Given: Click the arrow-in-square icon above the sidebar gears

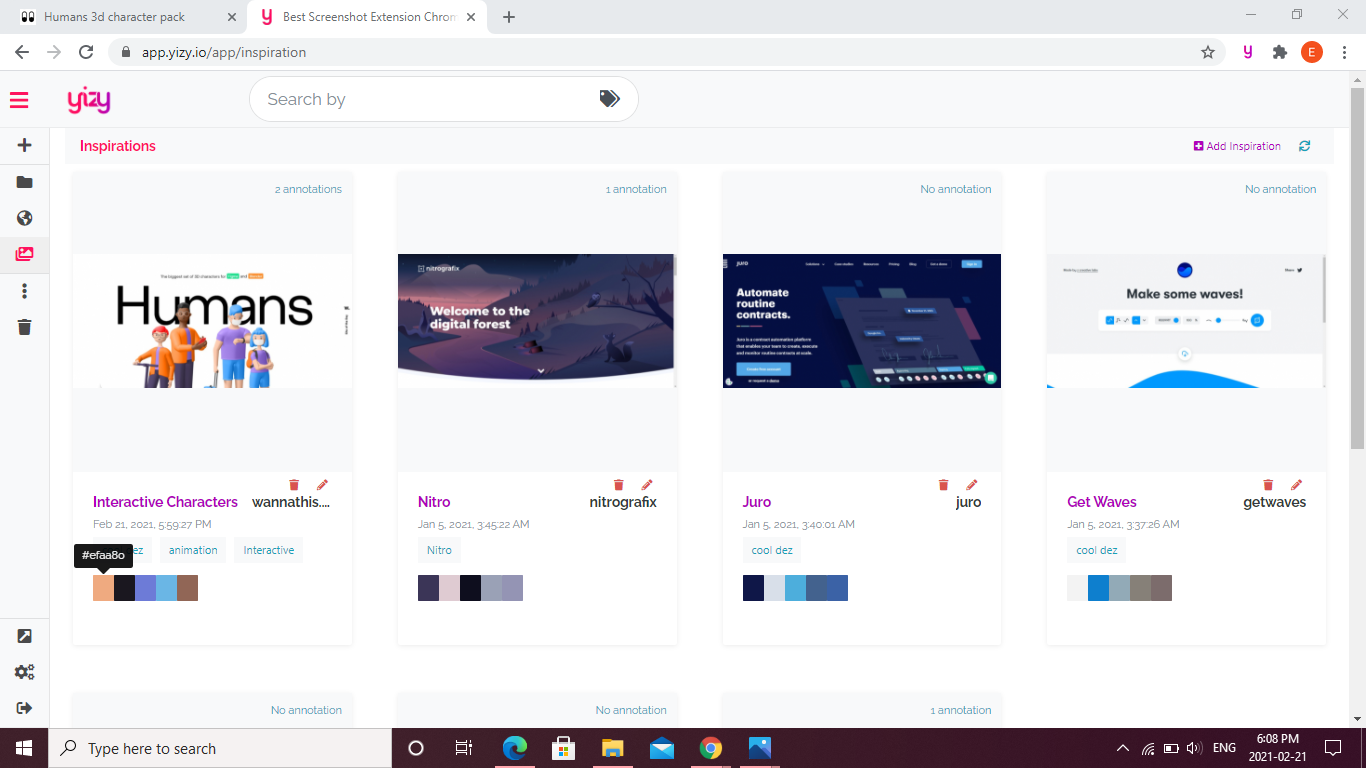Looking at the screenshot, I should click(x=25, y=636).
